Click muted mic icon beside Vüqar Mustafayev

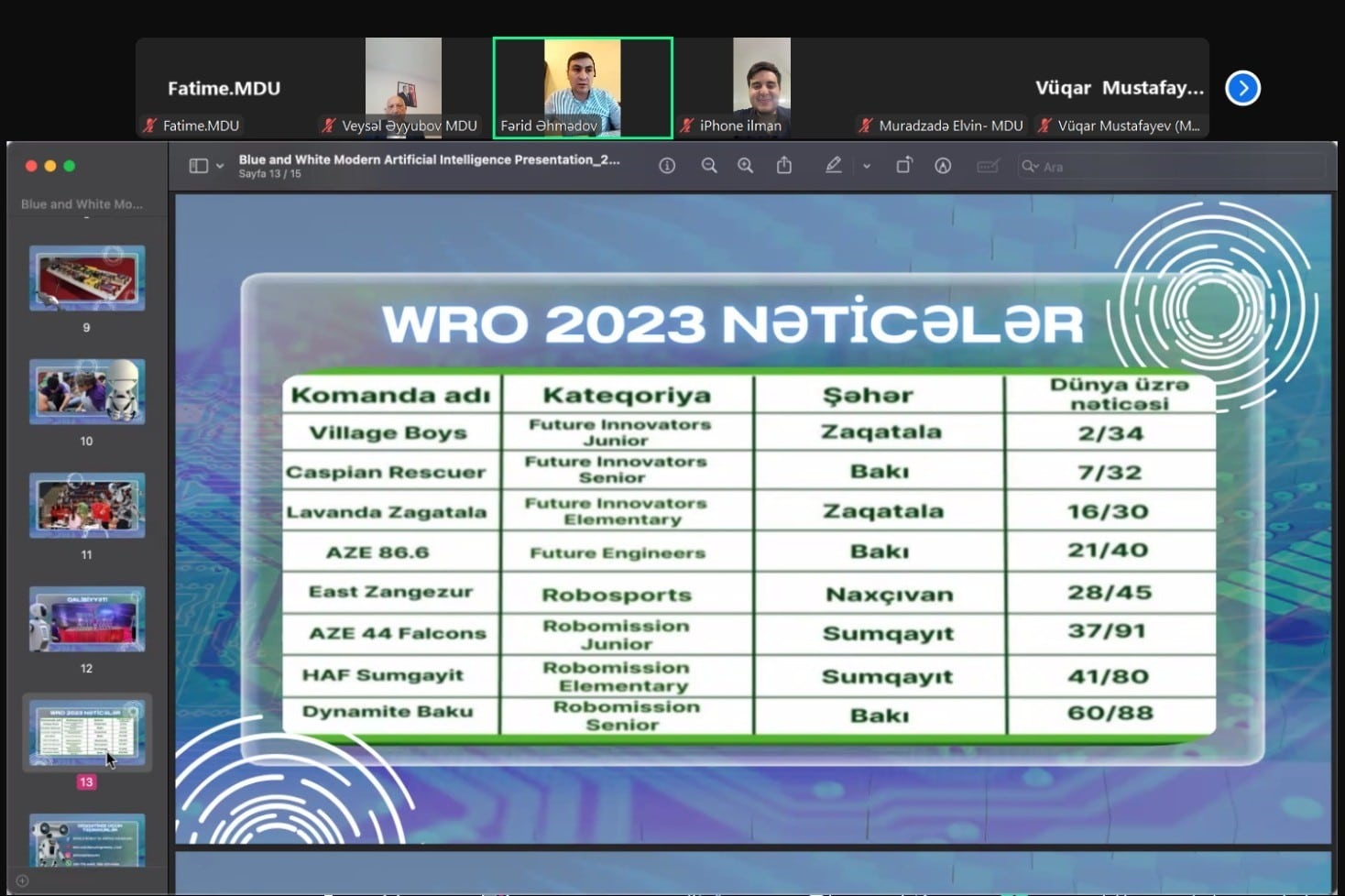tap(1044, 126)
